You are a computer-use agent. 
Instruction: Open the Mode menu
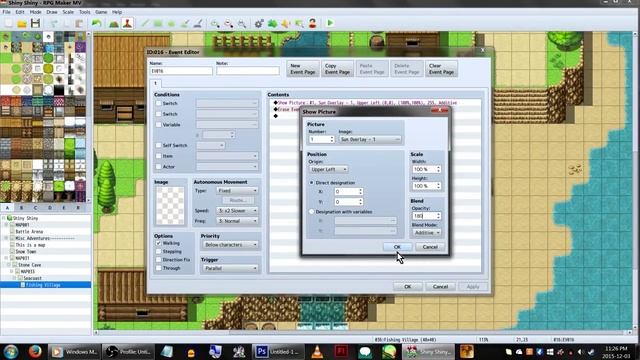click(35, 12)
